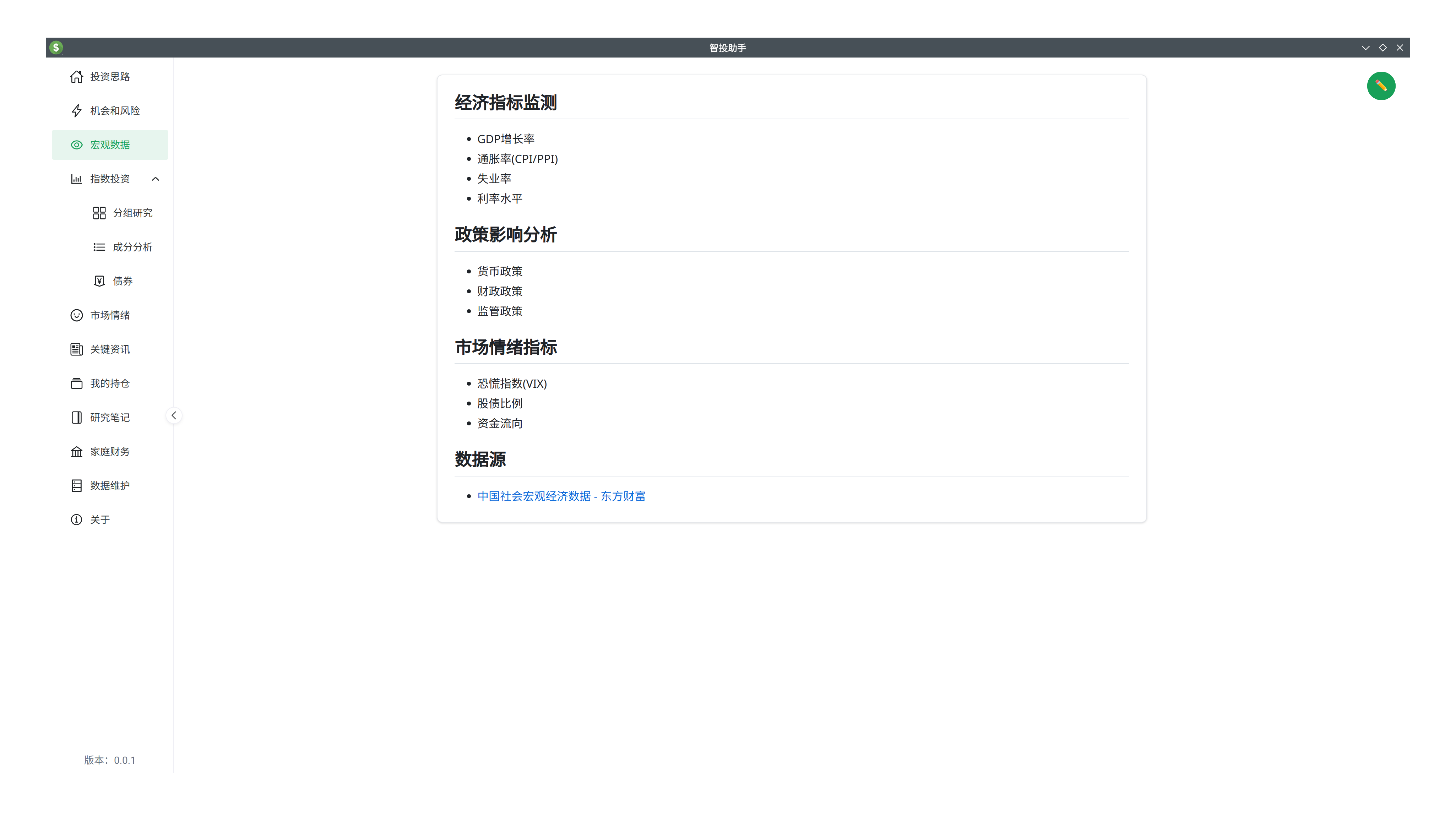Click the green dollar app icon in the title bar
The height and width of the screenshot is (828, 1456).
(x=56, y=48)
